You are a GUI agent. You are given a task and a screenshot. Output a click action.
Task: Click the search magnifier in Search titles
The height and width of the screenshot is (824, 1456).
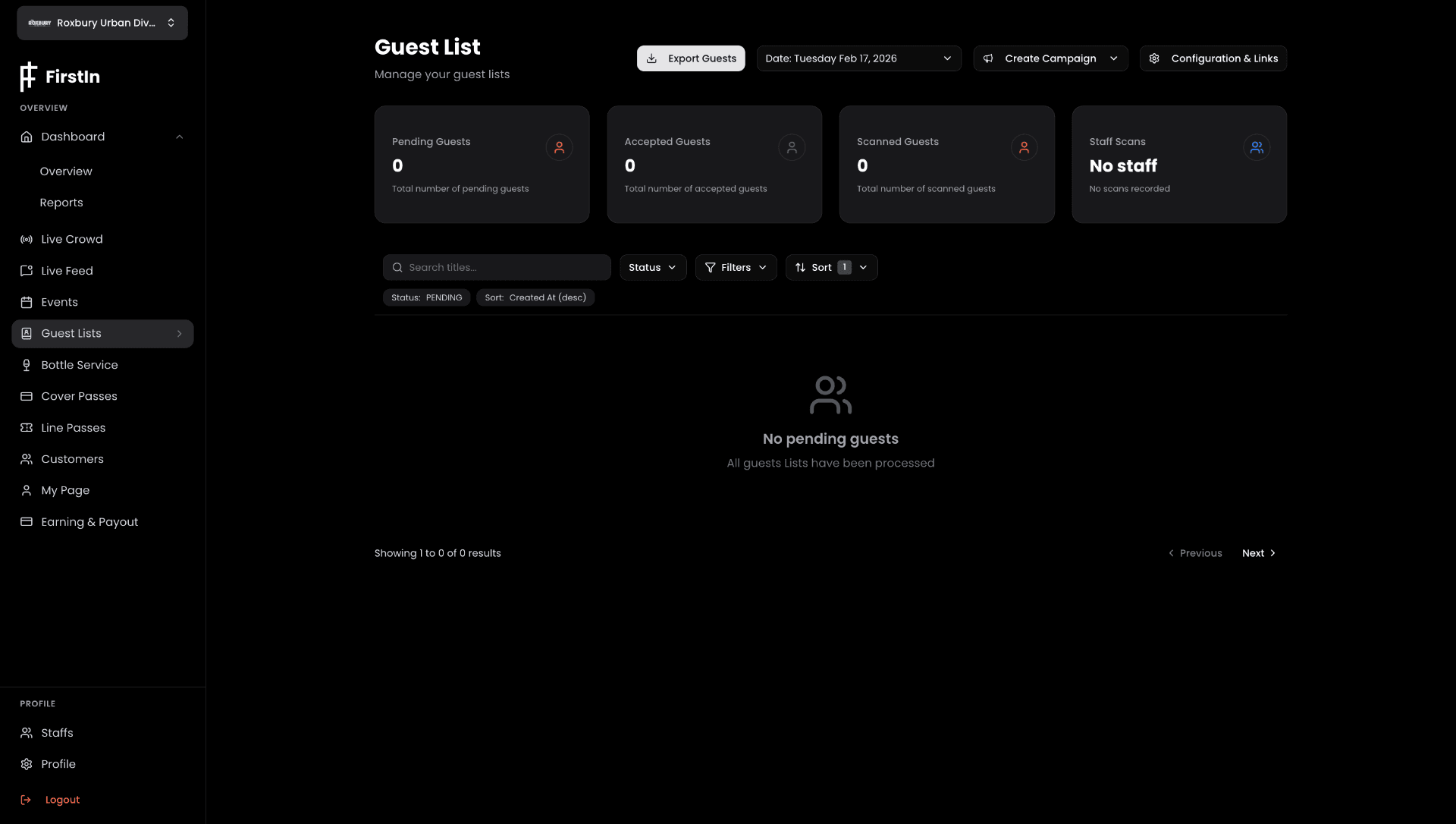coord(397,267)
